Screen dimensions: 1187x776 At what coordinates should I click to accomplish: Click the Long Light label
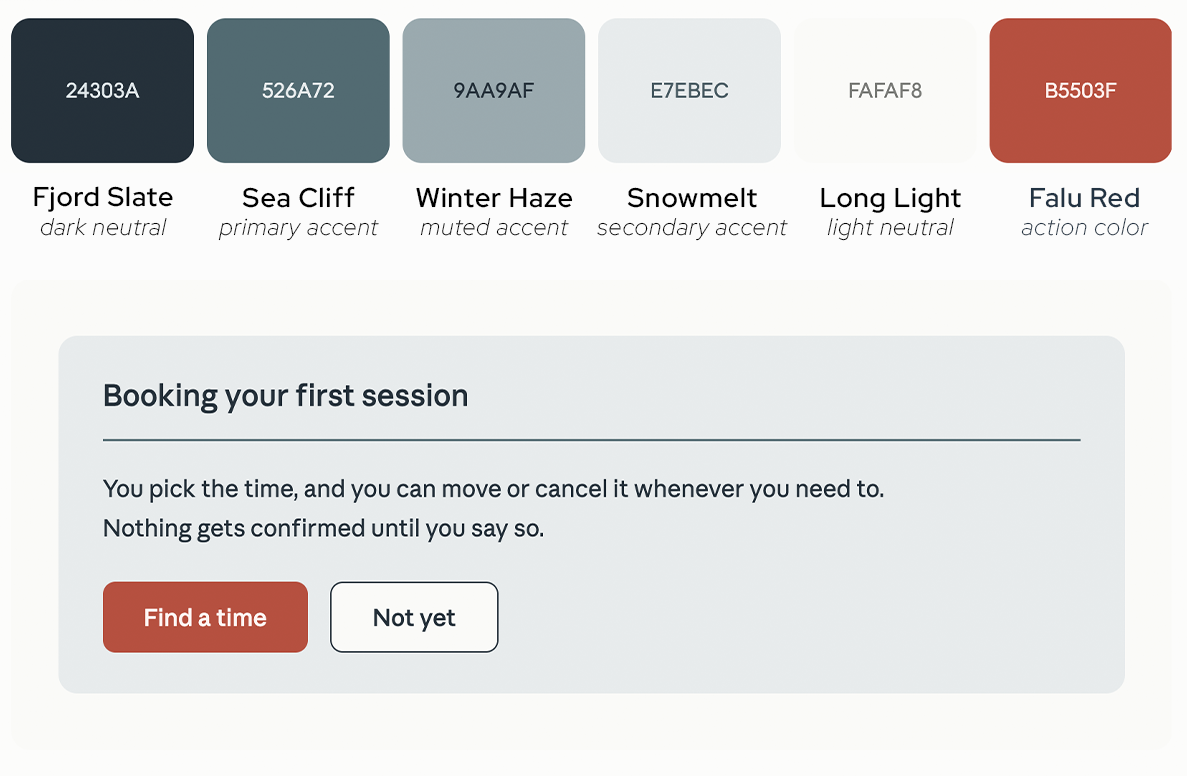coord(890,198)
